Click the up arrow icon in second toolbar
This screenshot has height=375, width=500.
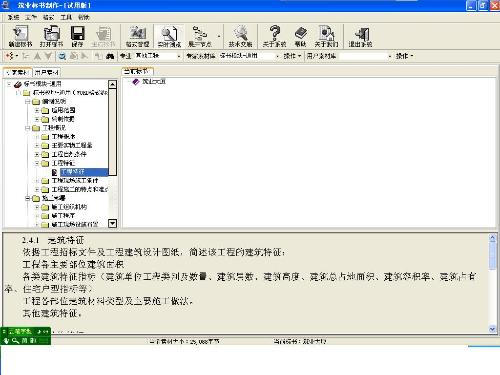pyautogui.click(x=37, y=56)
